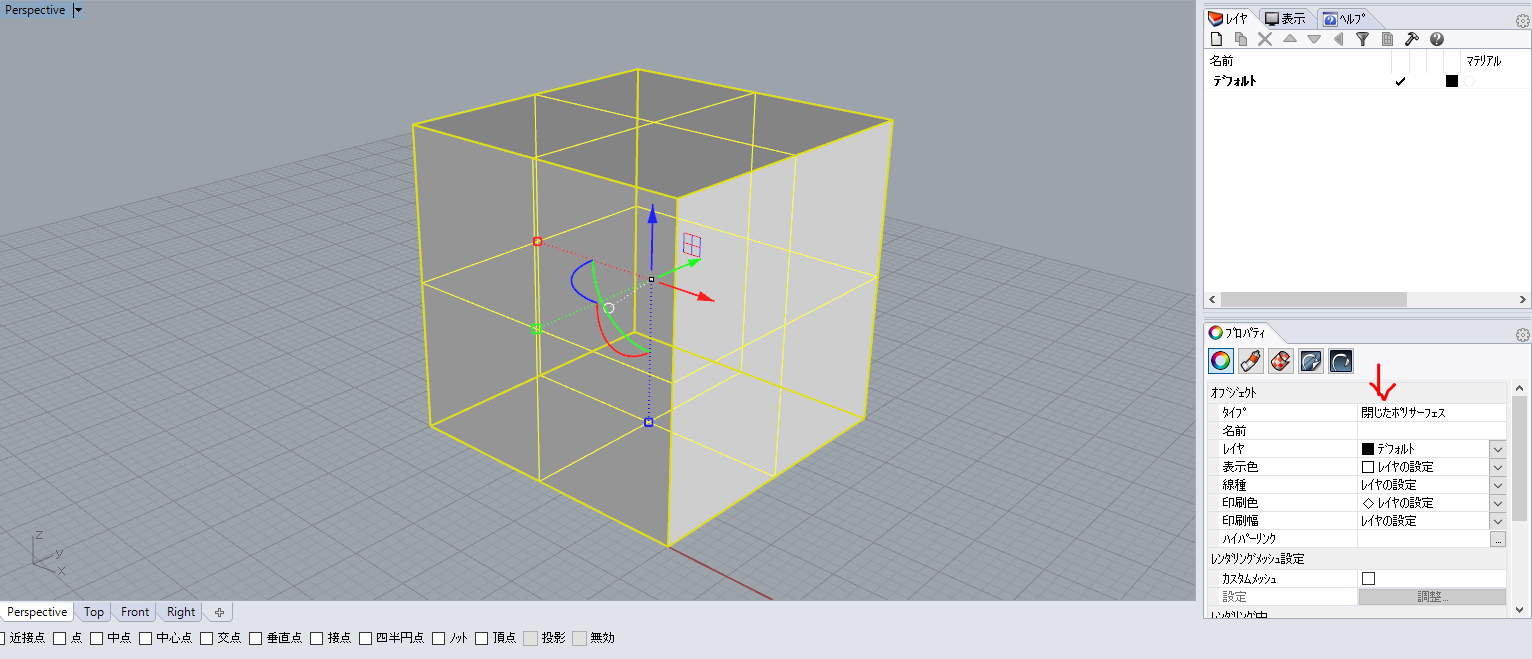The height and width of the screenshot is (659, 1532).
Task: Open the 表示色 property dropdown
Action: point(1498,466)
